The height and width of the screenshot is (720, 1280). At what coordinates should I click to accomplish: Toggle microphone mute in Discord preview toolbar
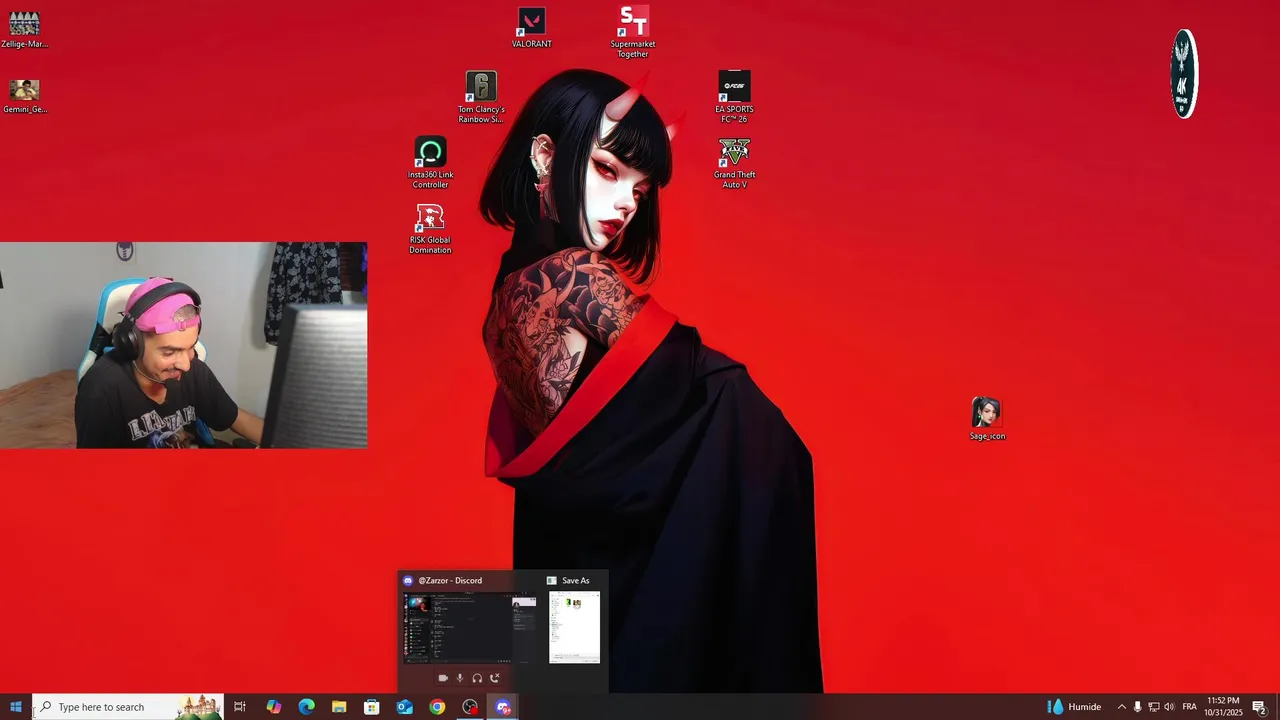pyautogui.click(x=460, y=678)
